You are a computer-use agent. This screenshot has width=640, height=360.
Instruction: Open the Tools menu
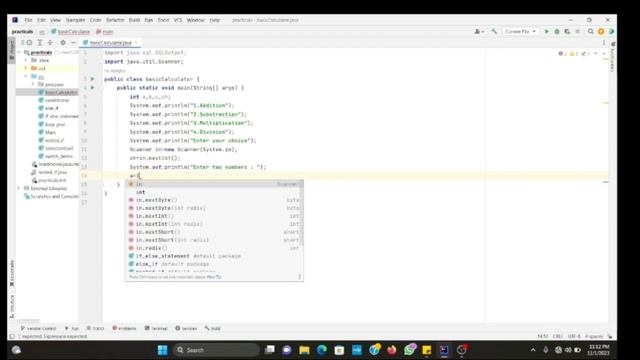tap(163, 20)
